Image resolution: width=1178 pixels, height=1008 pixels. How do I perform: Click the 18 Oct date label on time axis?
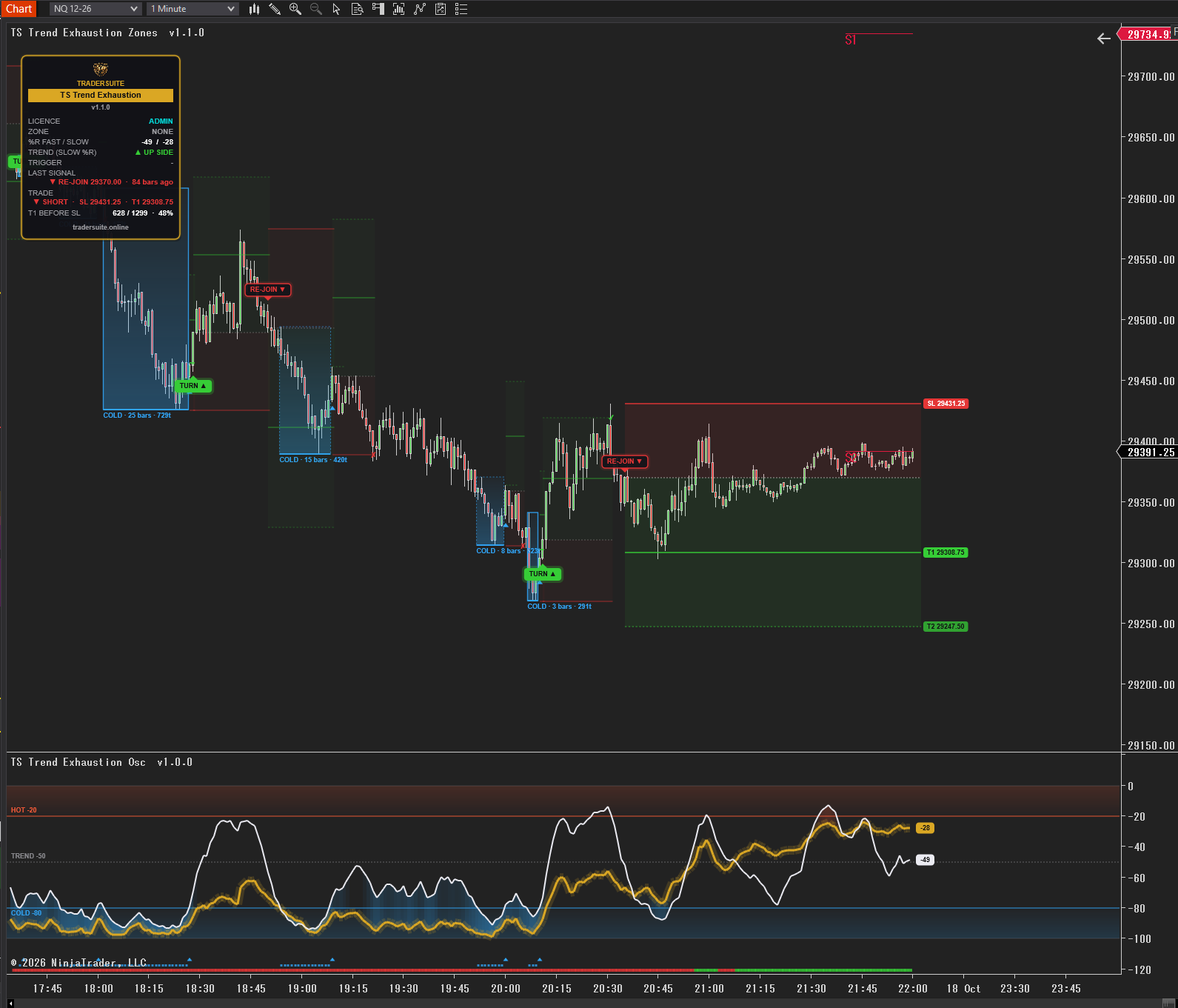pyautogui.click(x=963, y=989)
